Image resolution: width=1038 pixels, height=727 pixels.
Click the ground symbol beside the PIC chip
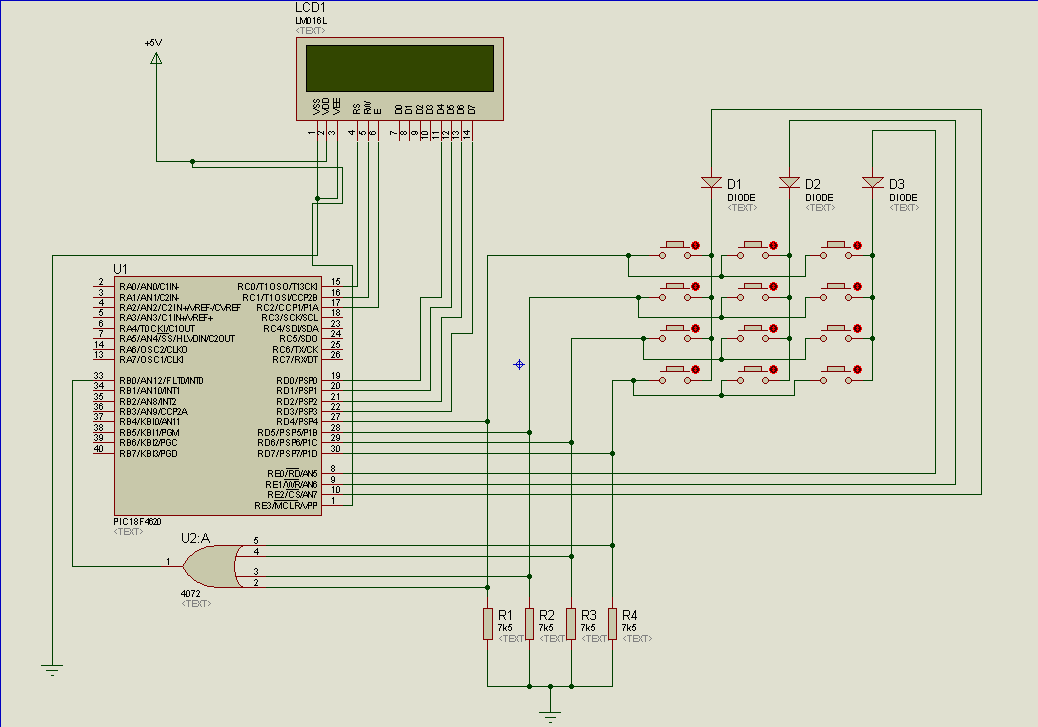click(52, 669)
